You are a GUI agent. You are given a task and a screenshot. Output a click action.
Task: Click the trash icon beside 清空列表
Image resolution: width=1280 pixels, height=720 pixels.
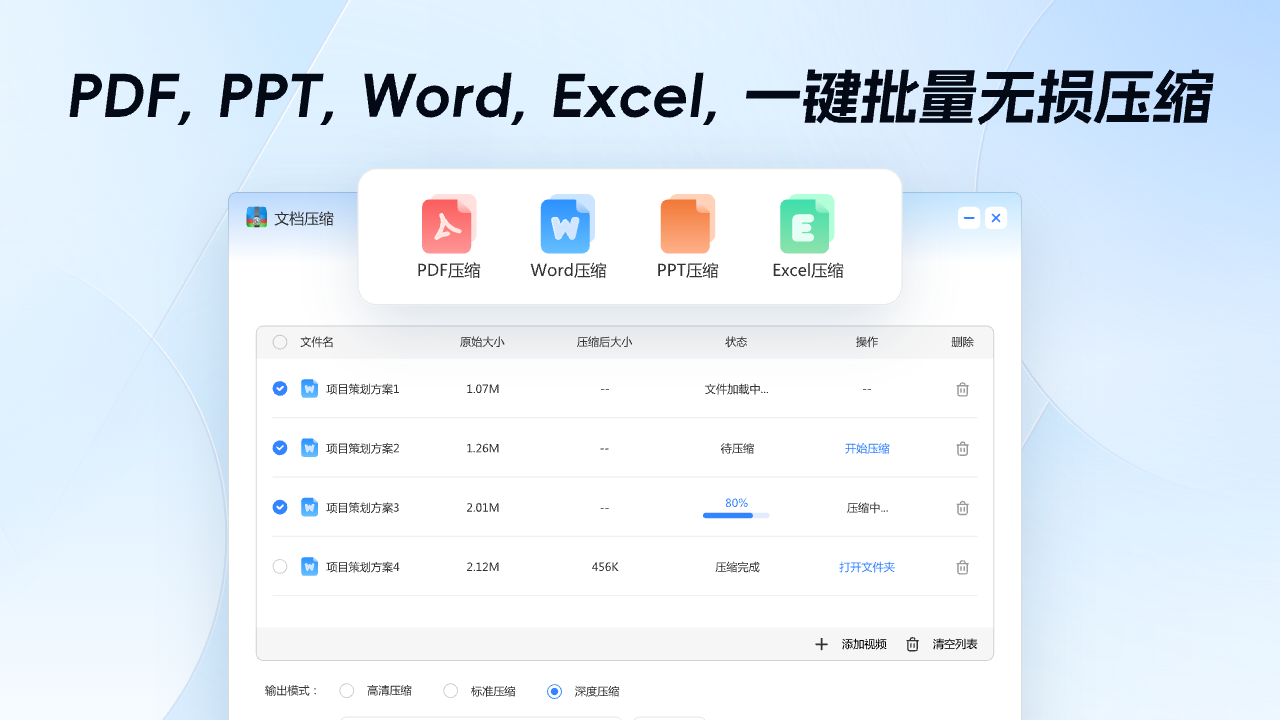(912, 644)
